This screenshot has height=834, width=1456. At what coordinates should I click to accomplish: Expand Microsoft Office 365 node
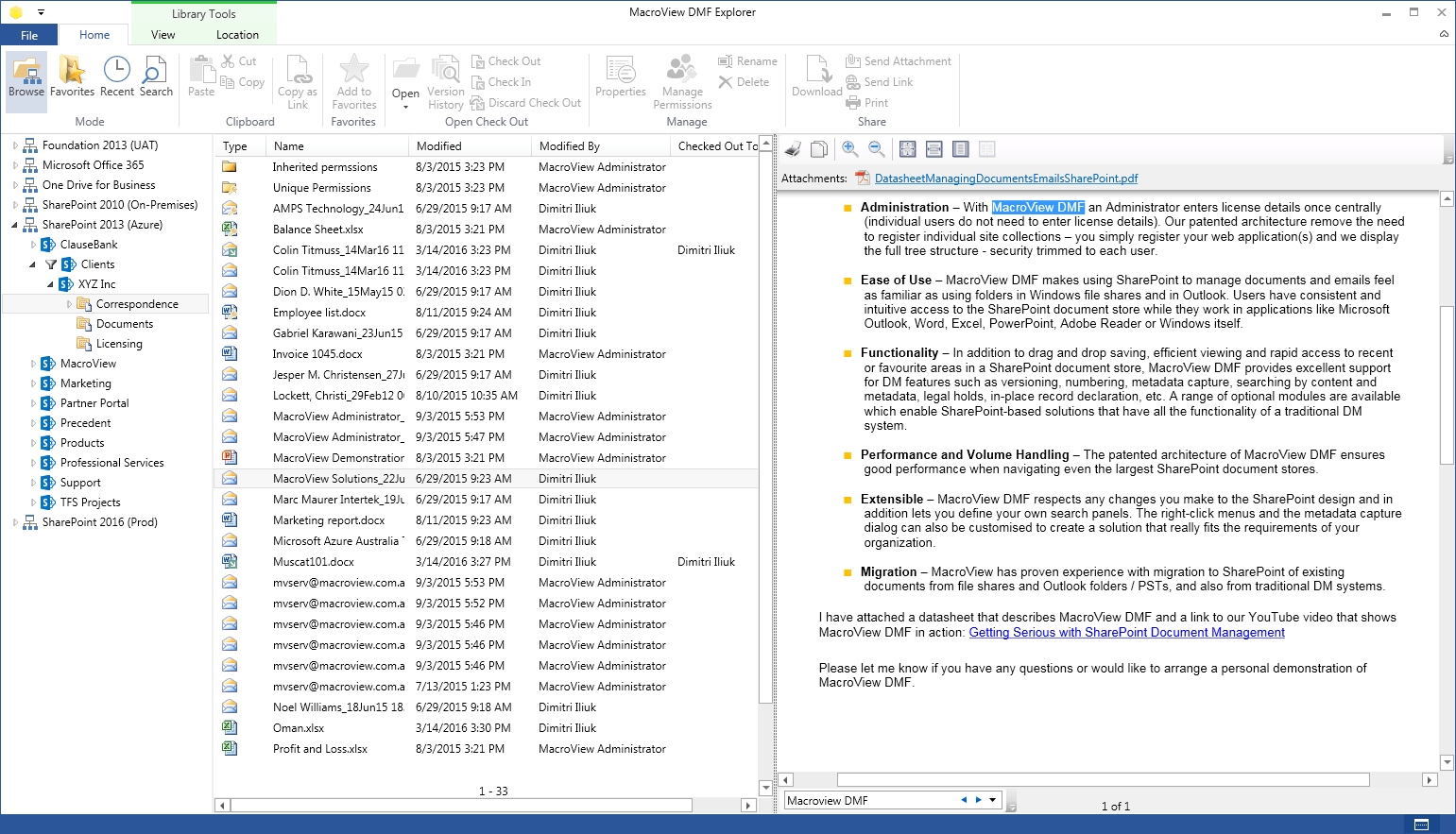click(15, 165)
